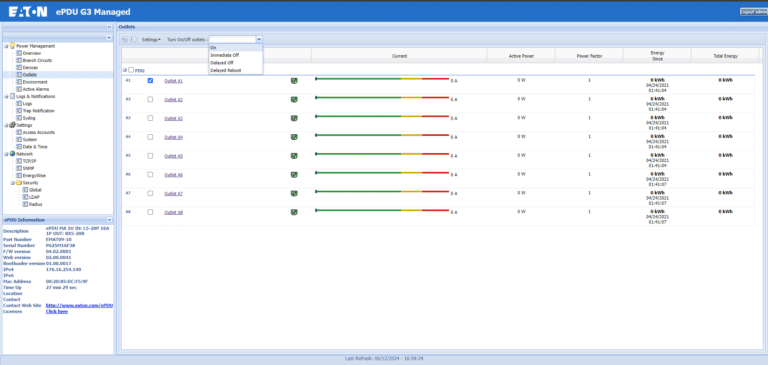Click the Settings gear icon in tree

12,125
